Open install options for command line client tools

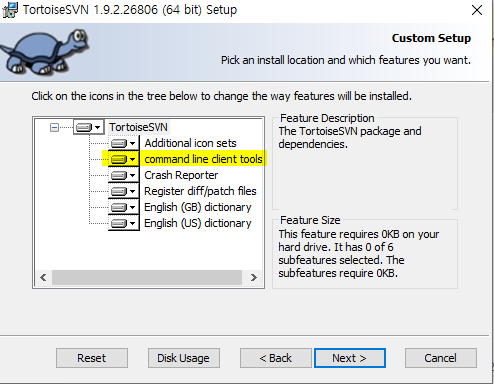pos(124,159)
